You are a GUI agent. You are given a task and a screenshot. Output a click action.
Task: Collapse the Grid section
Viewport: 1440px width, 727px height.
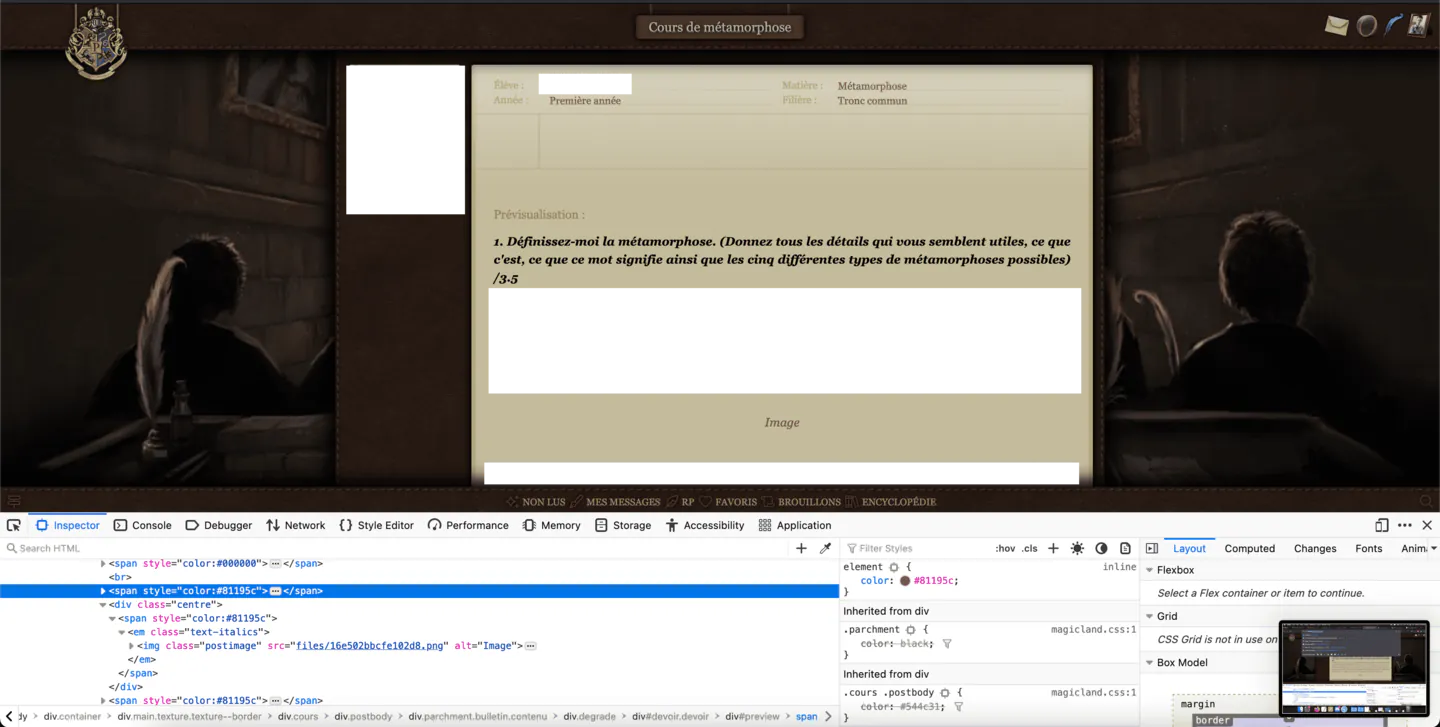pyautogui.click(x=1150, y=616)
